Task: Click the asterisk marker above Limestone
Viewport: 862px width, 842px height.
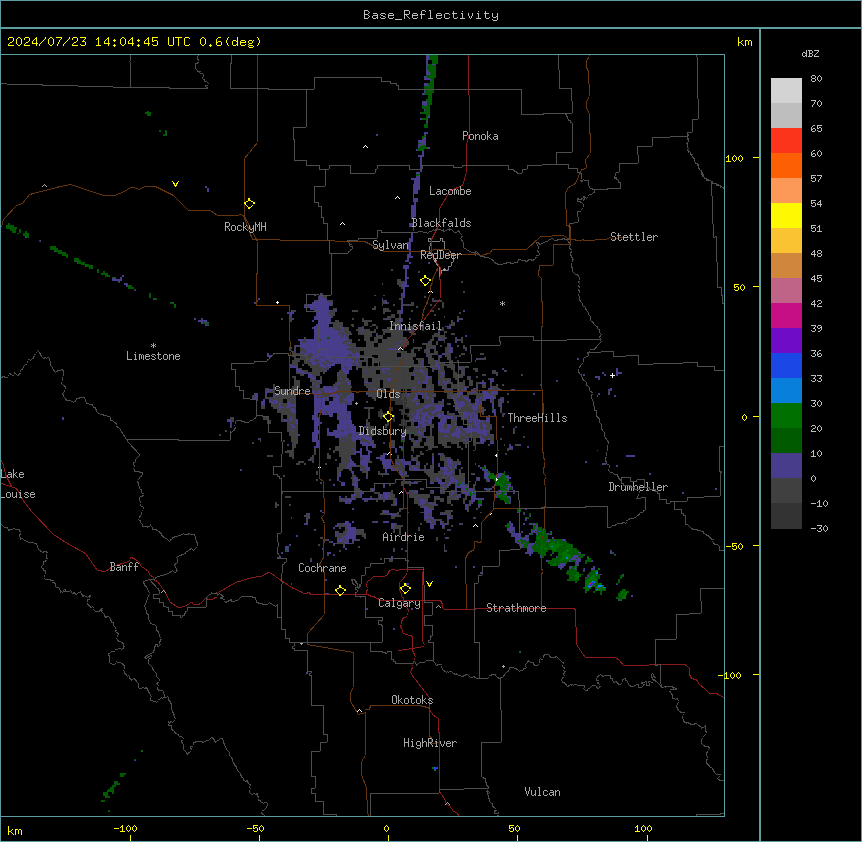Action: [x=153, y=346]
